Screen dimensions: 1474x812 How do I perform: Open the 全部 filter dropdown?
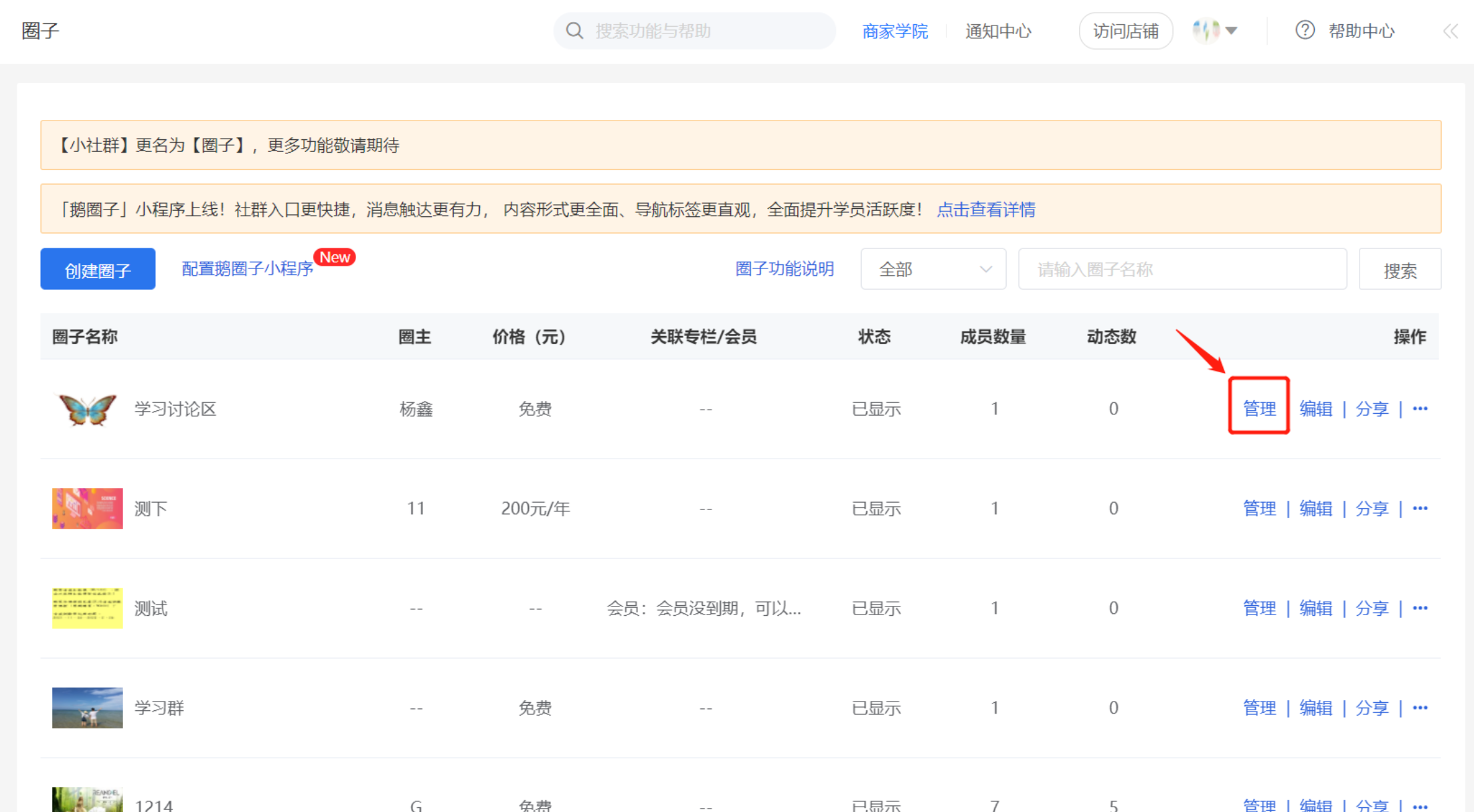click(933, 270)
